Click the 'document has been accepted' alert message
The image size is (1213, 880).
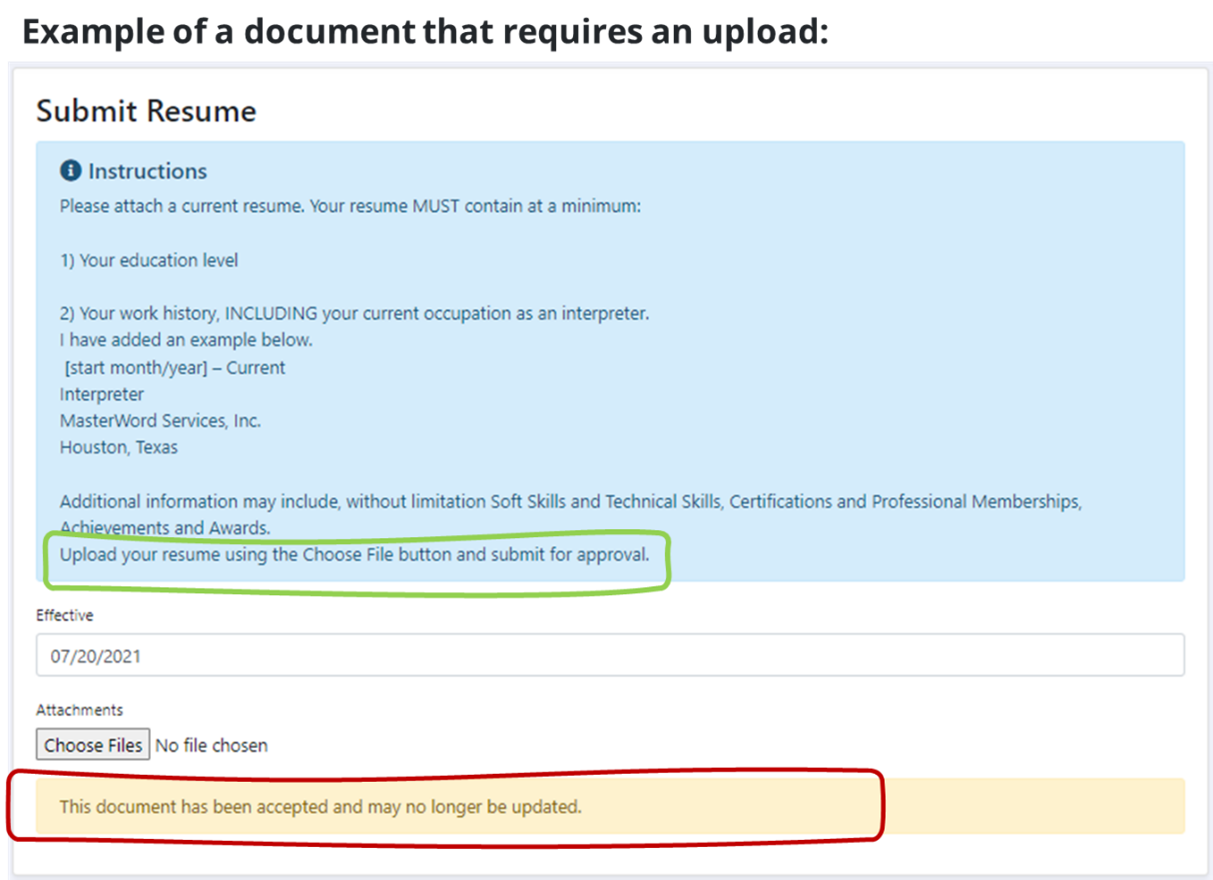pyautogui.click(x=320, y=806)
